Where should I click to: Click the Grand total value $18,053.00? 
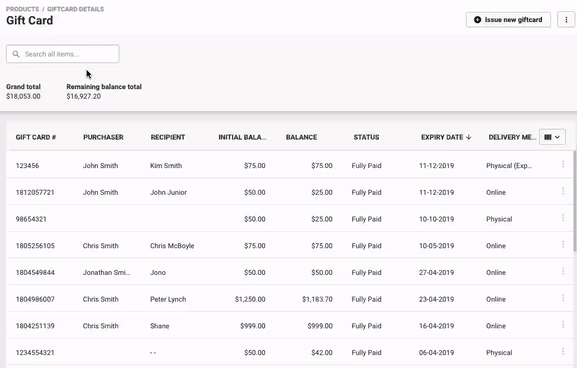23,96
